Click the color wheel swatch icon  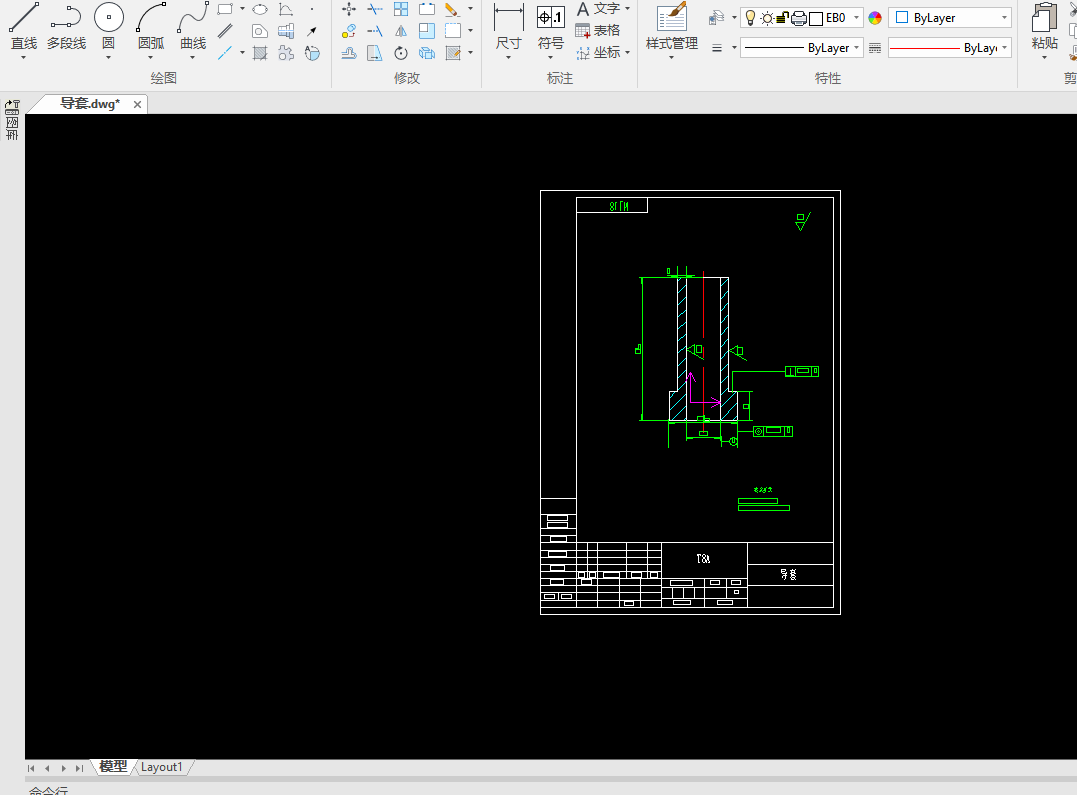(875, 18)
